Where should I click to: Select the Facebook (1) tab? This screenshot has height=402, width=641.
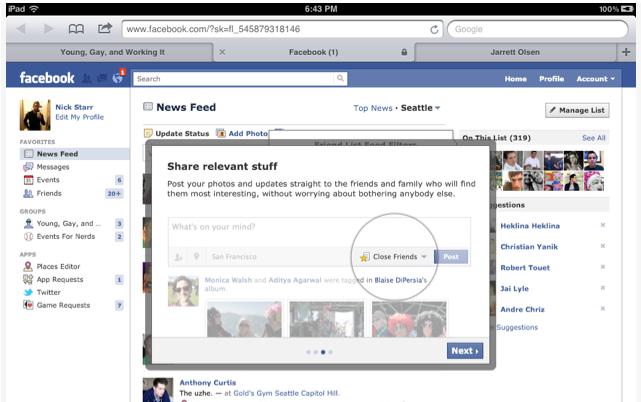[x=313, y=52]
